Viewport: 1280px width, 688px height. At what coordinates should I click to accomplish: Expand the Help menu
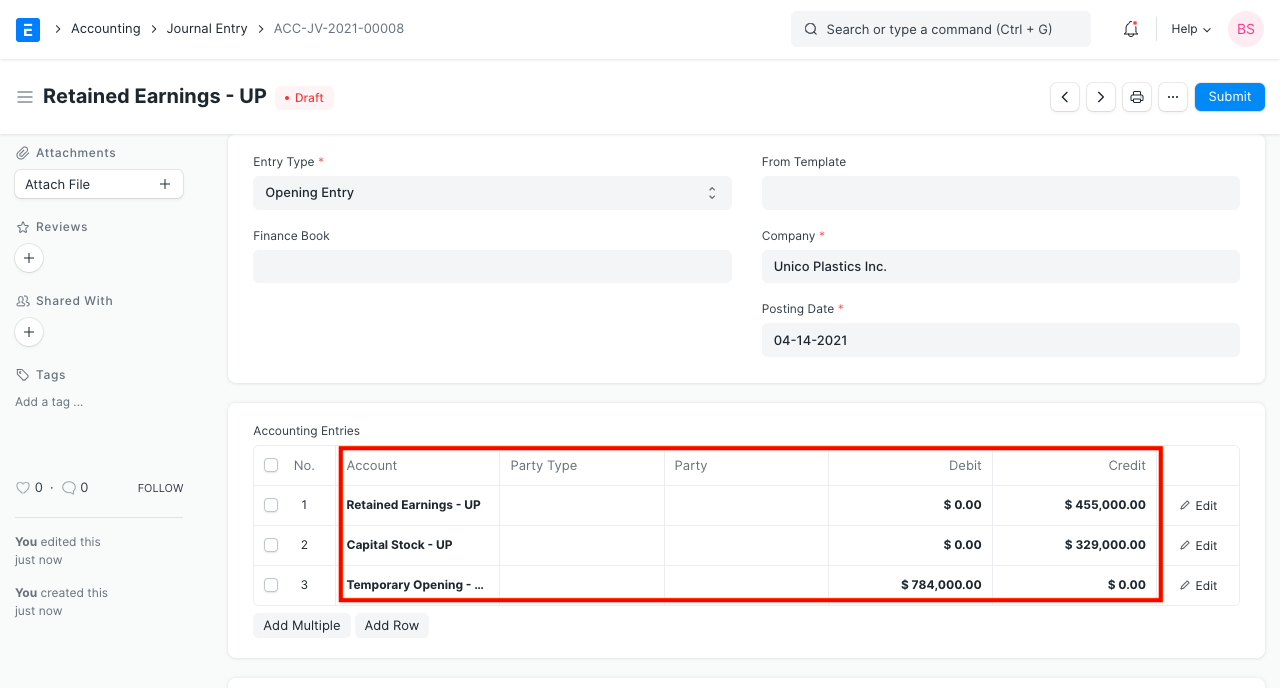coord(1190,28)
